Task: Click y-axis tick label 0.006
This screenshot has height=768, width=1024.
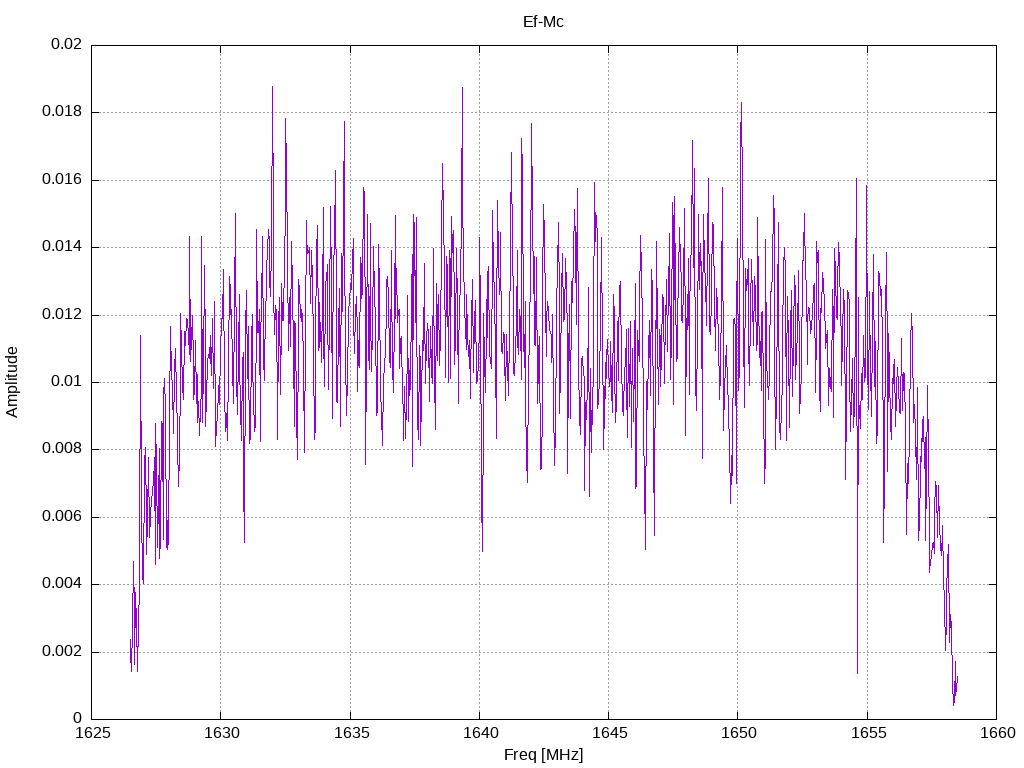Action: tap(62, 517)
